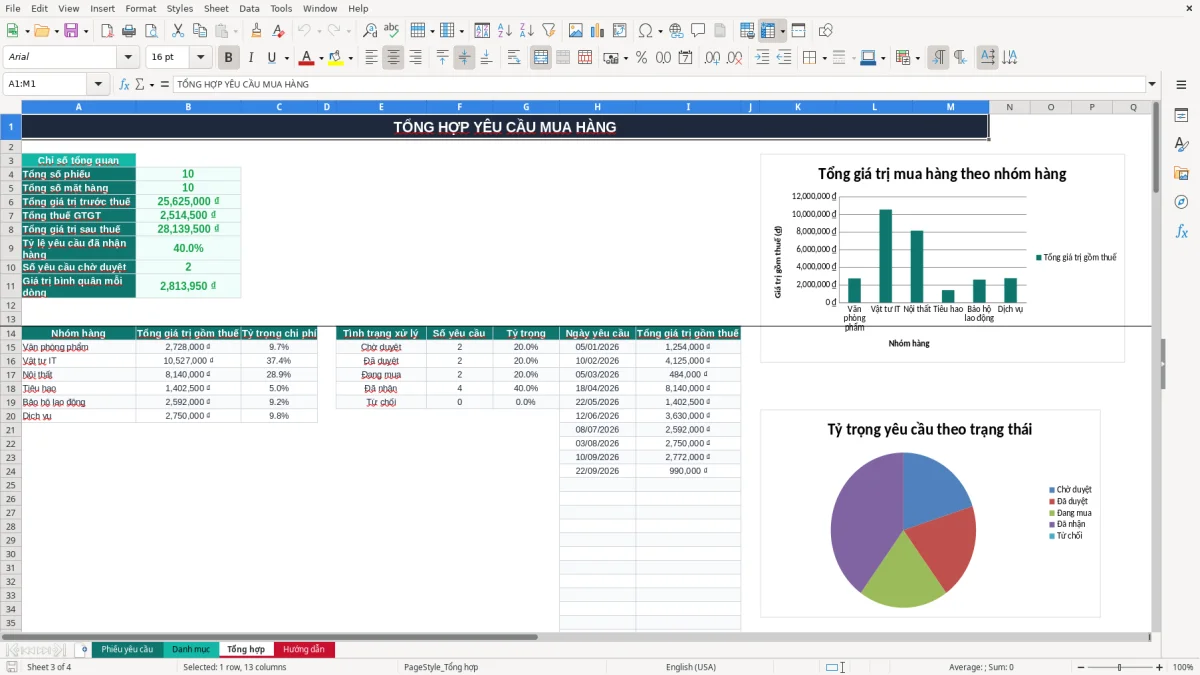Clear direct formatting icon
This screenshot has height=675, width=1200.
click(277, 31)
